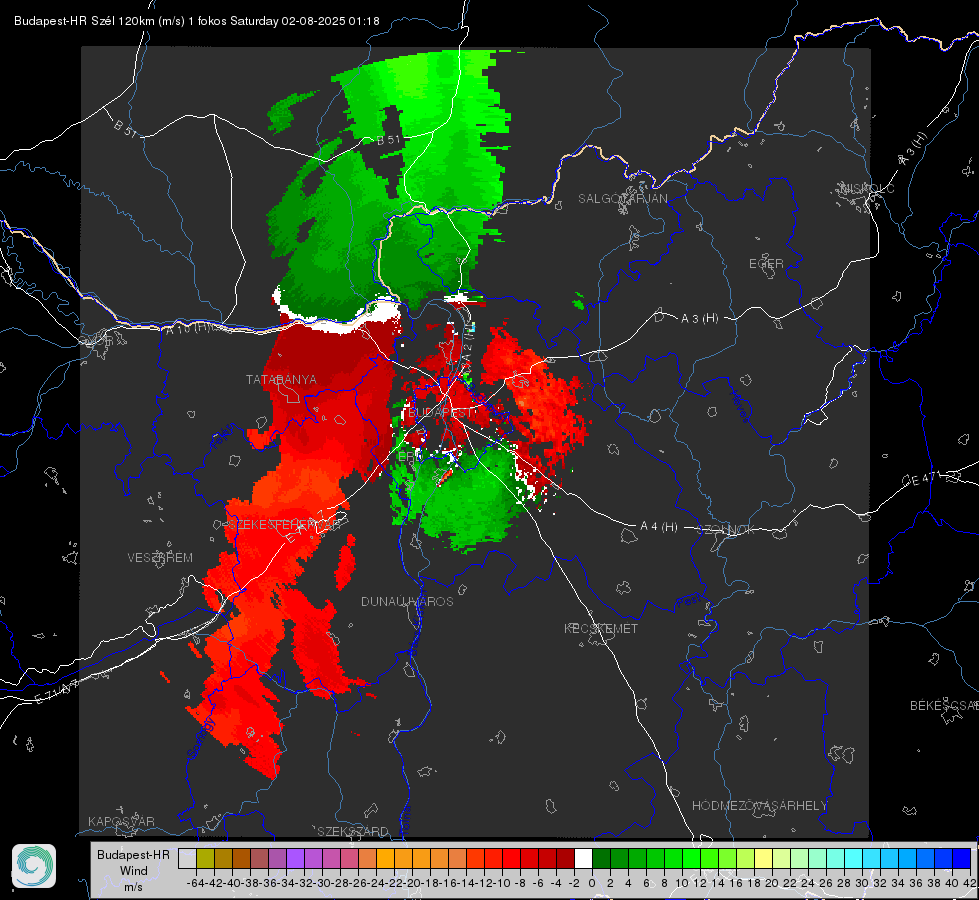Click the BÉKÉSCSABA city label
The height and width of the screenshot is (900, 979).
coord(944,706)
